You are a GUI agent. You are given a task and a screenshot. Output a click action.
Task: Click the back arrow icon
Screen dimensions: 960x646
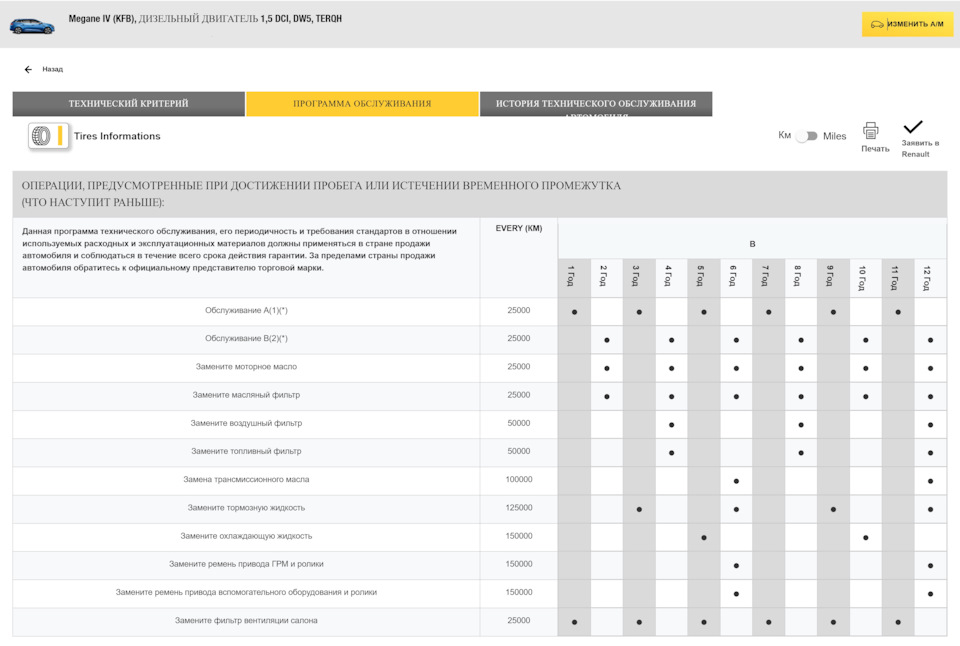pyautogui.click(x=28, y=69)
